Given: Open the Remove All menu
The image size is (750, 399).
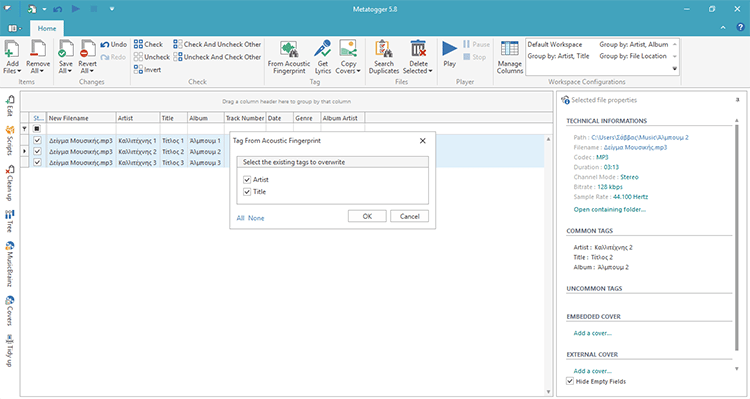Looking at the screenshot, I should [x=38, y=57].
